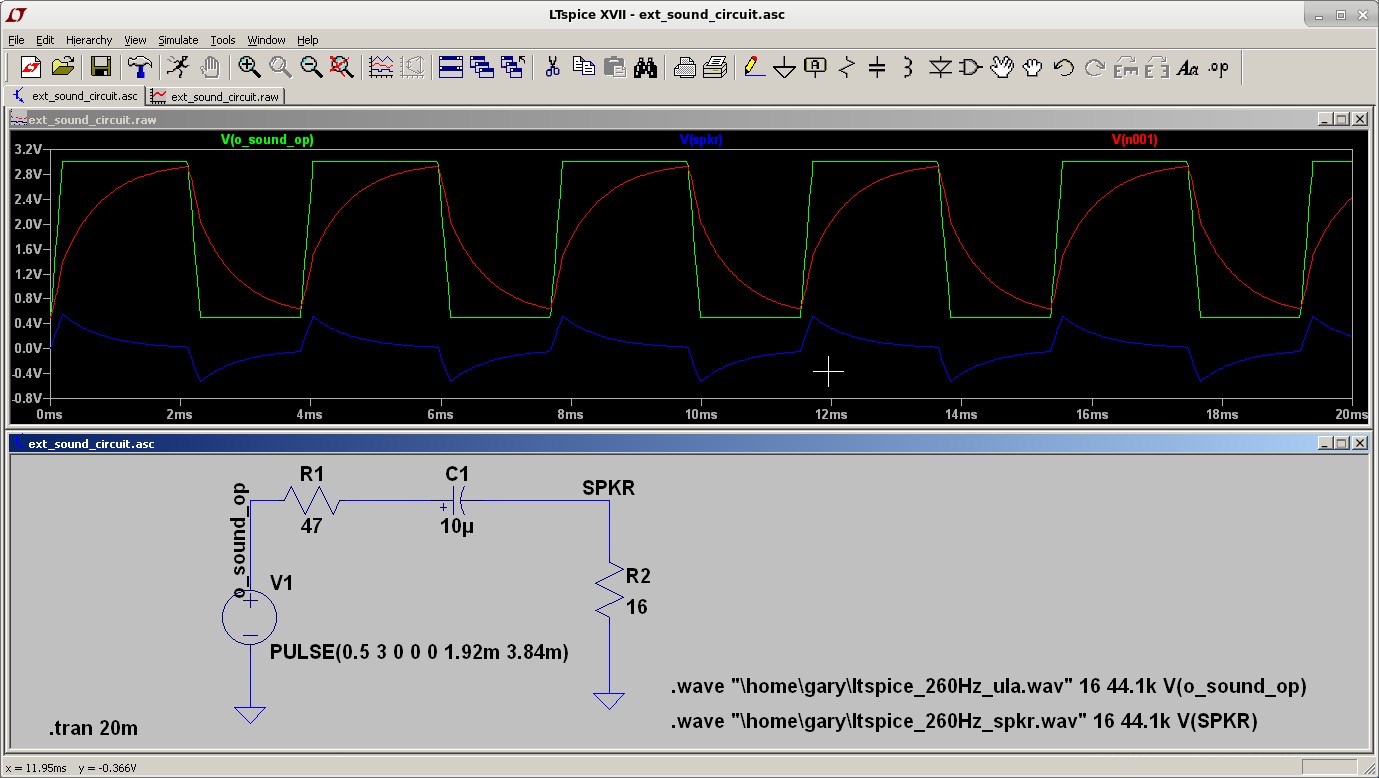The width and height of the screenshot is (1379, 778).
Task: Click the Zoom Out magnifier icon
Action: [311, 67]
